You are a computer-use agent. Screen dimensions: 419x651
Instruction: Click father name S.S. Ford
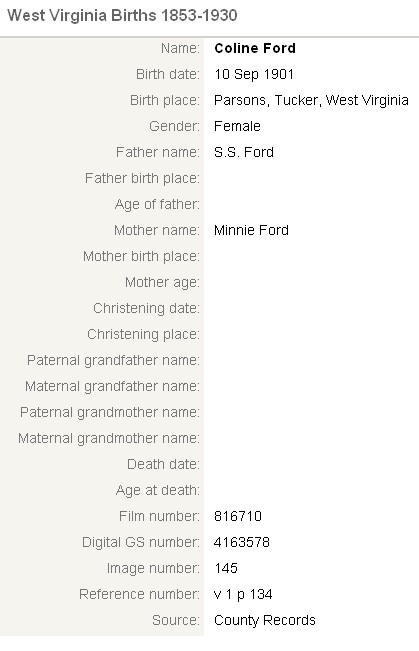[x=244, y=152]
